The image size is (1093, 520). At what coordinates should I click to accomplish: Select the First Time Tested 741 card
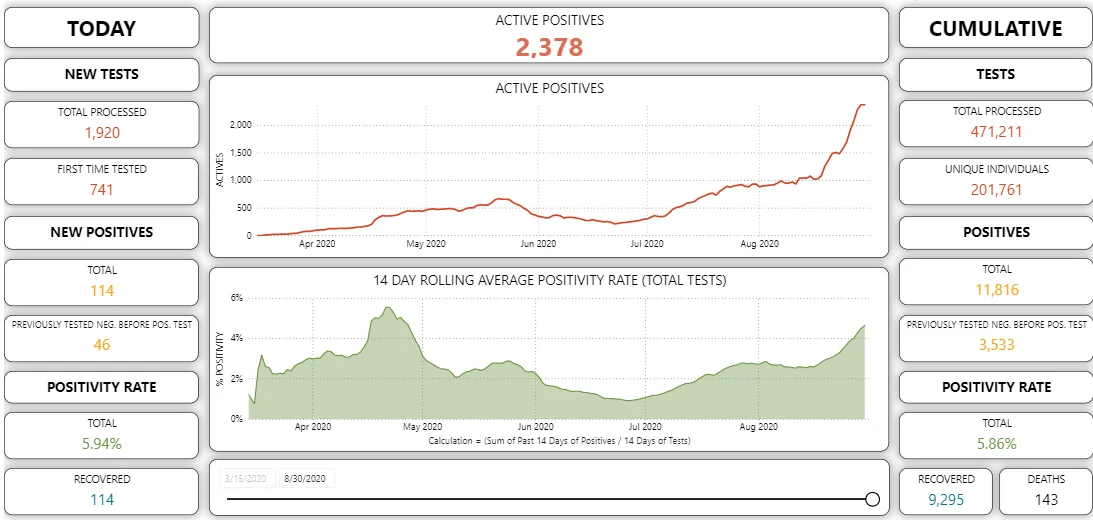coord(102,181)
